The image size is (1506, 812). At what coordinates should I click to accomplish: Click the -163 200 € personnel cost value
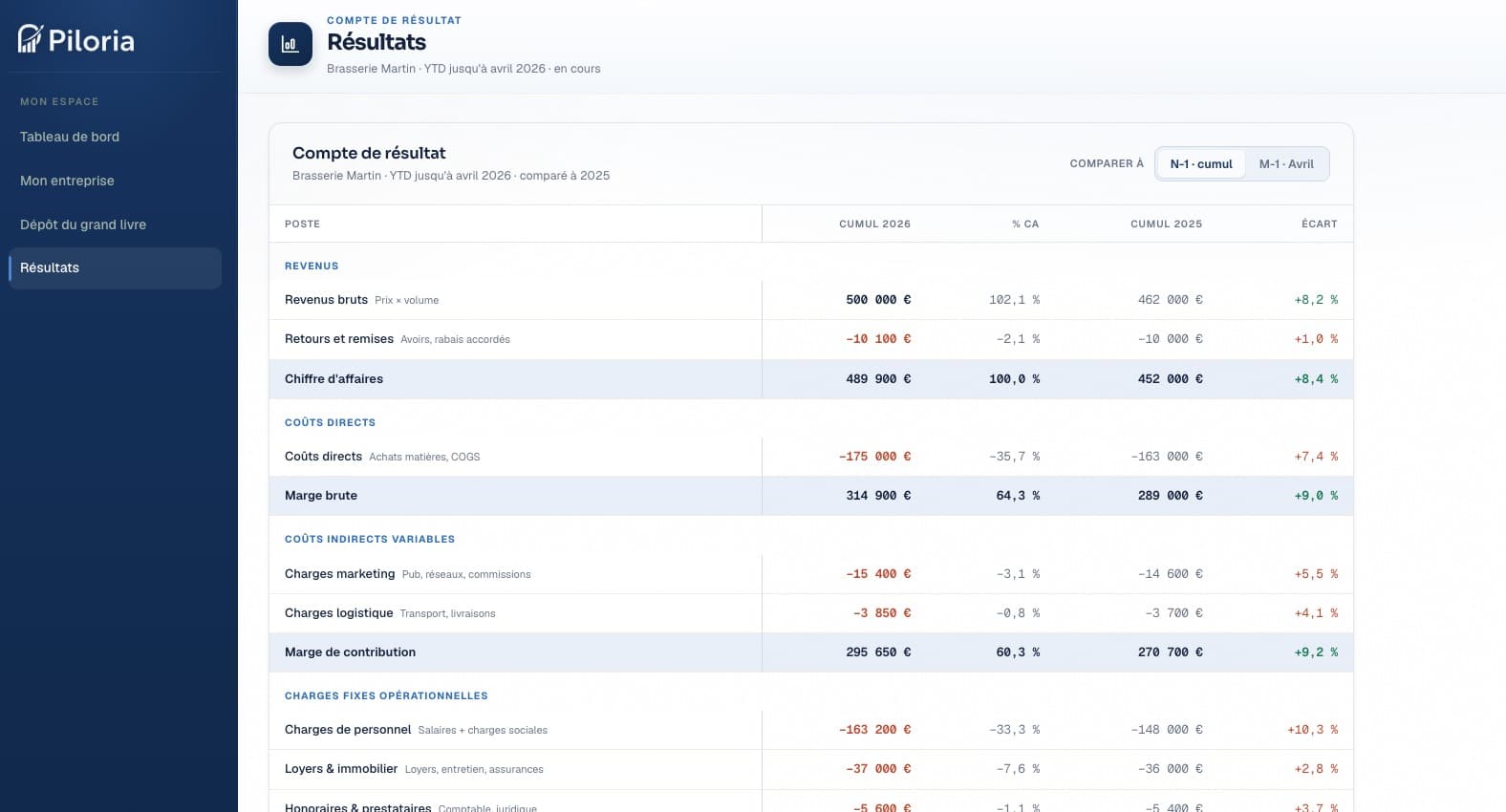874,730
